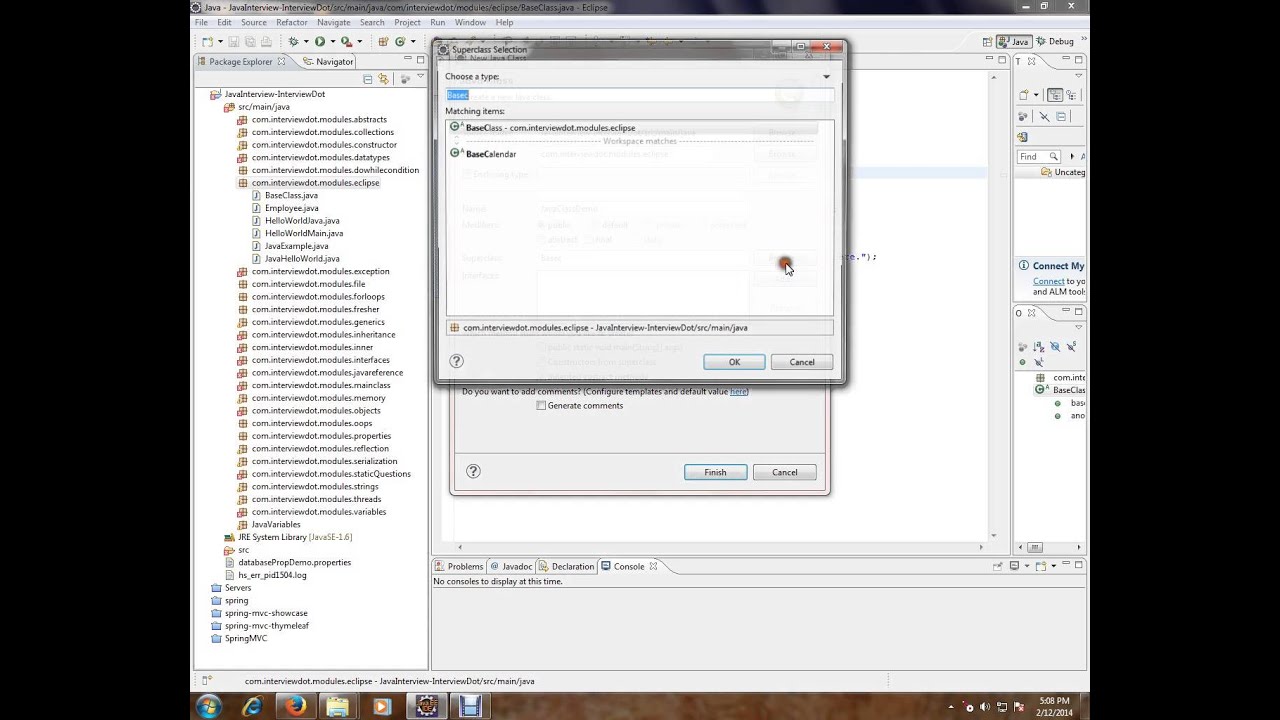Toggle Link with Editor in Package Explorer
This screenshot has width=1280, height=720.
point(383,79)
